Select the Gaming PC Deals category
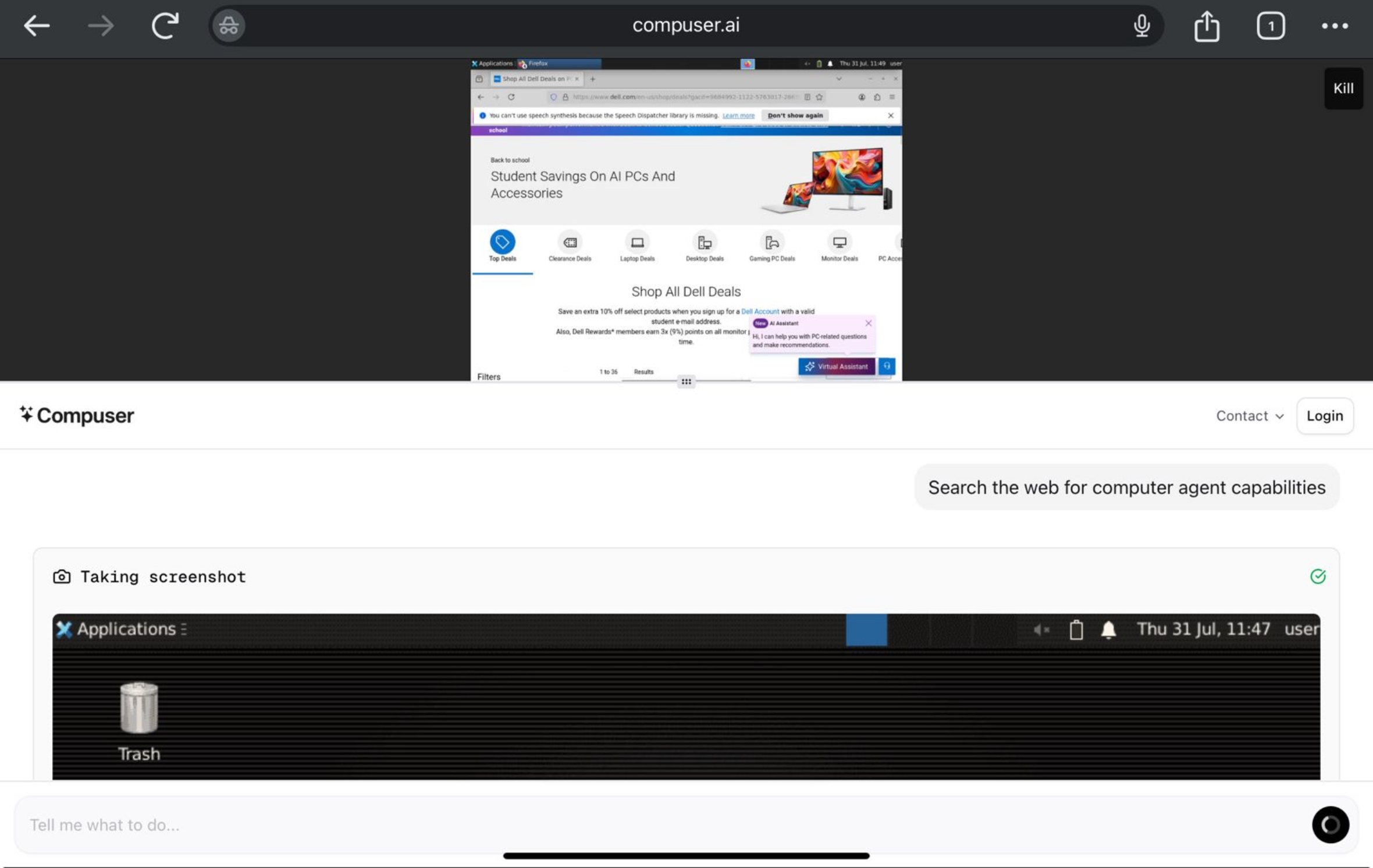 [x=772, y=247]
